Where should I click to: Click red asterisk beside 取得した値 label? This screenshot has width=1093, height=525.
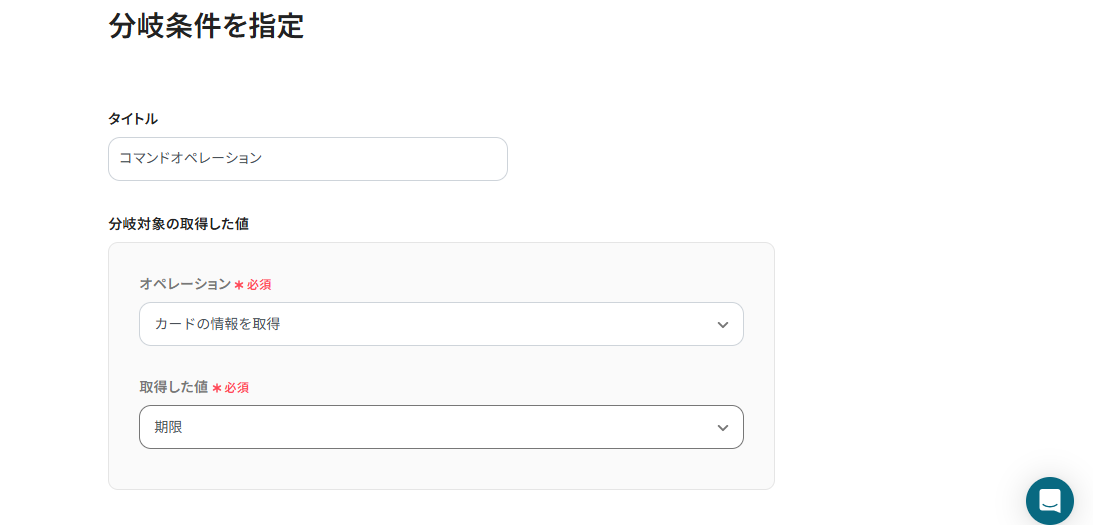(x=217, y=388)
